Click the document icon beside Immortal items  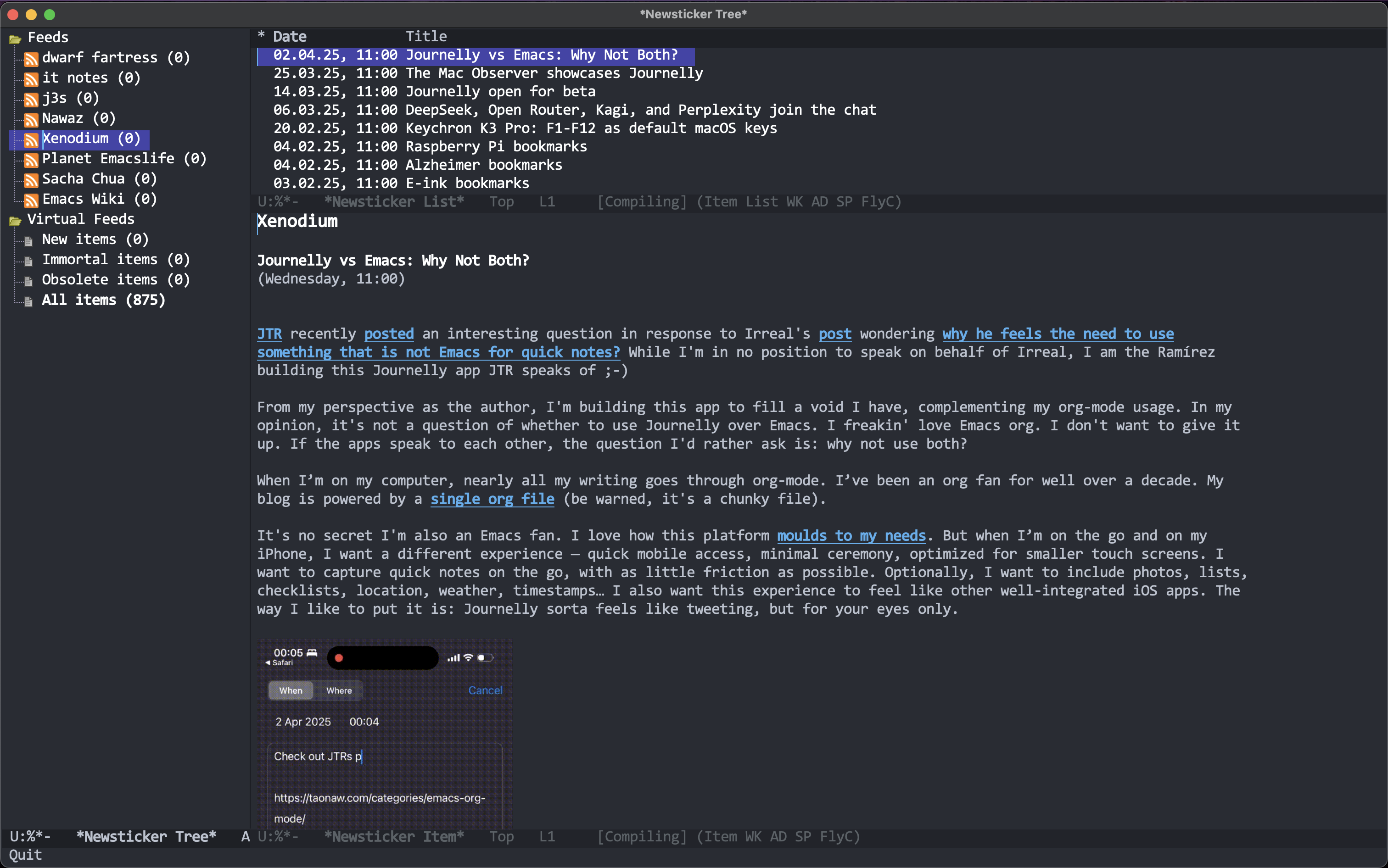tap(28, 261)
